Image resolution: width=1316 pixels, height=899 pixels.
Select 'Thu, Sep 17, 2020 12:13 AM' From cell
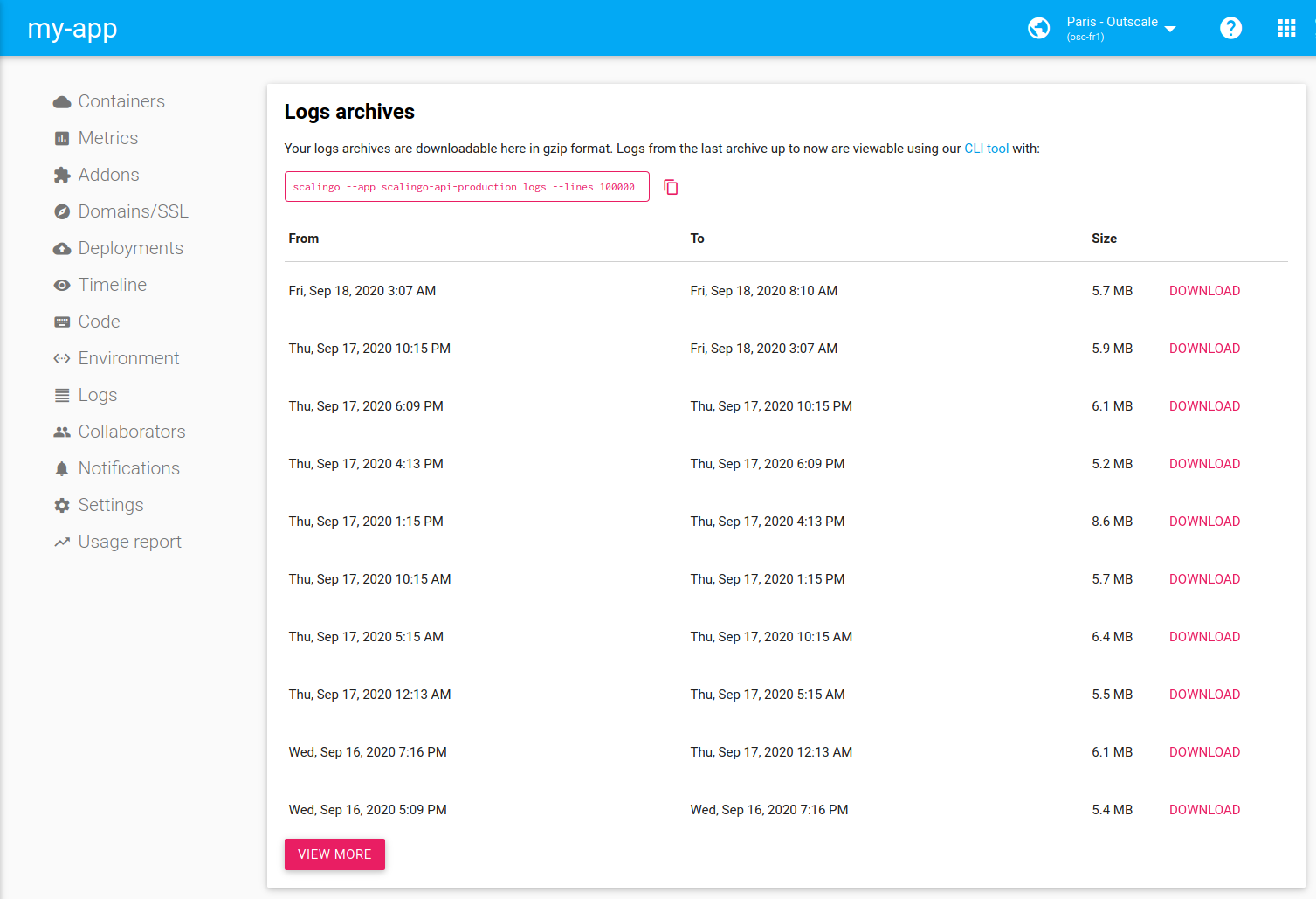pos(370,695)
